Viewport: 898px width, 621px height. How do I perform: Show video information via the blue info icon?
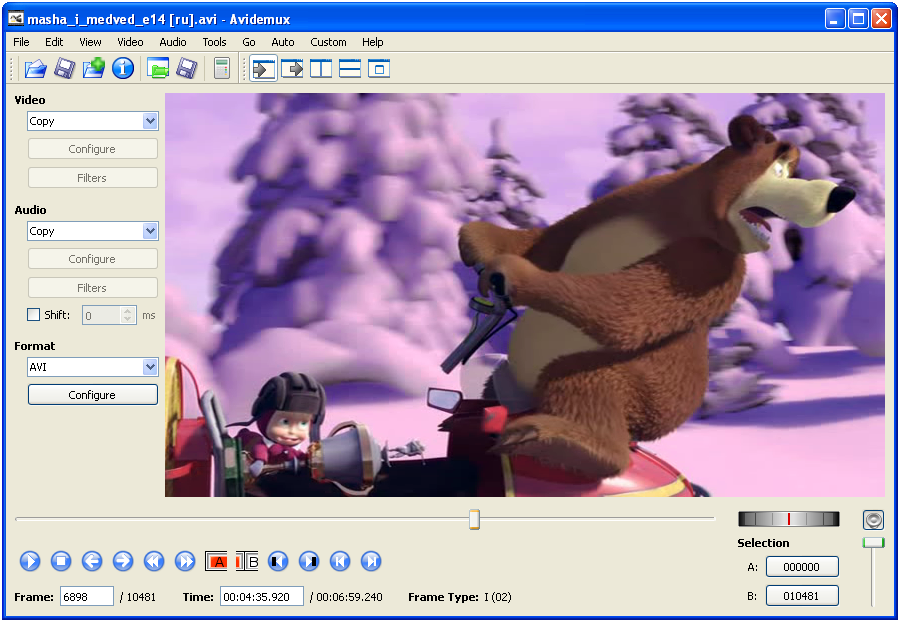[x=123, y=69]
